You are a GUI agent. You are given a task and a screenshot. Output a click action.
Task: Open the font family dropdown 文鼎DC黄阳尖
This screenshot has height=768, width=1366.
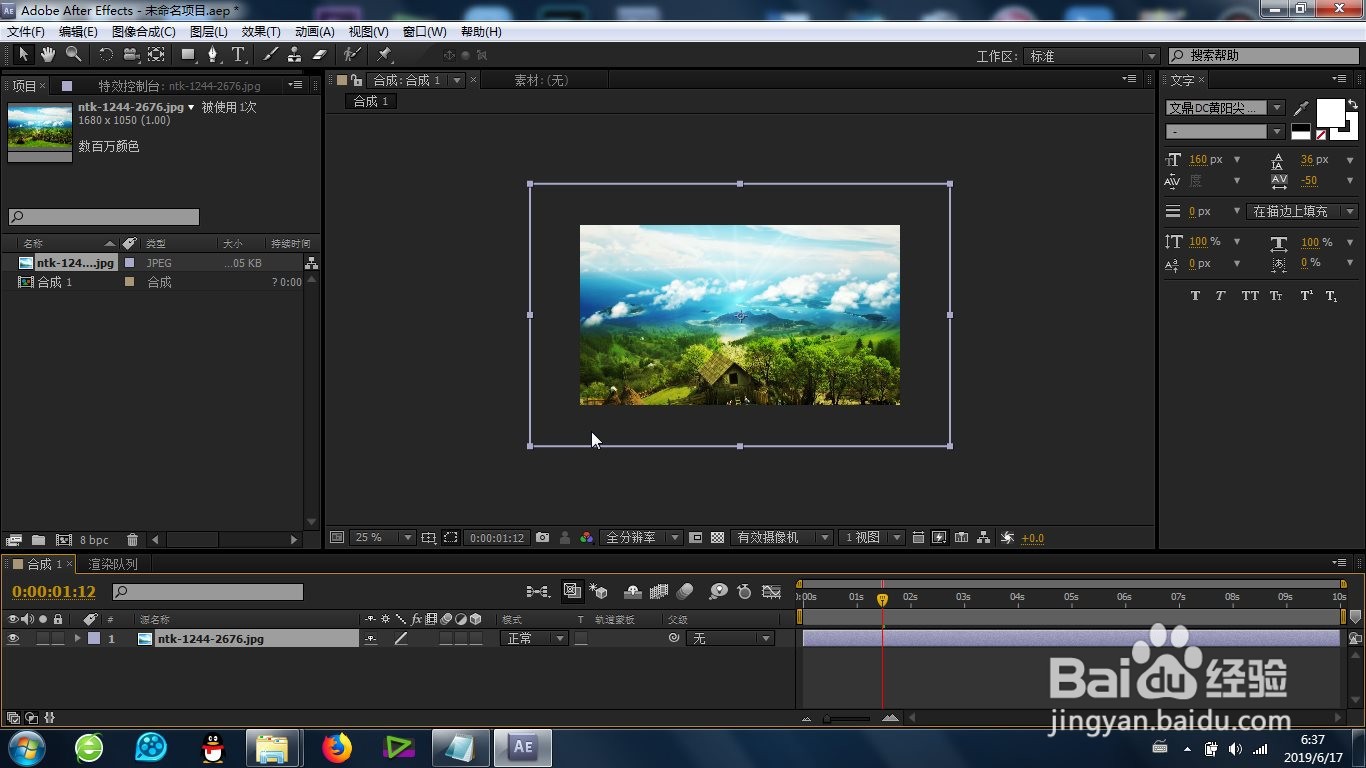click(1225, 108)
